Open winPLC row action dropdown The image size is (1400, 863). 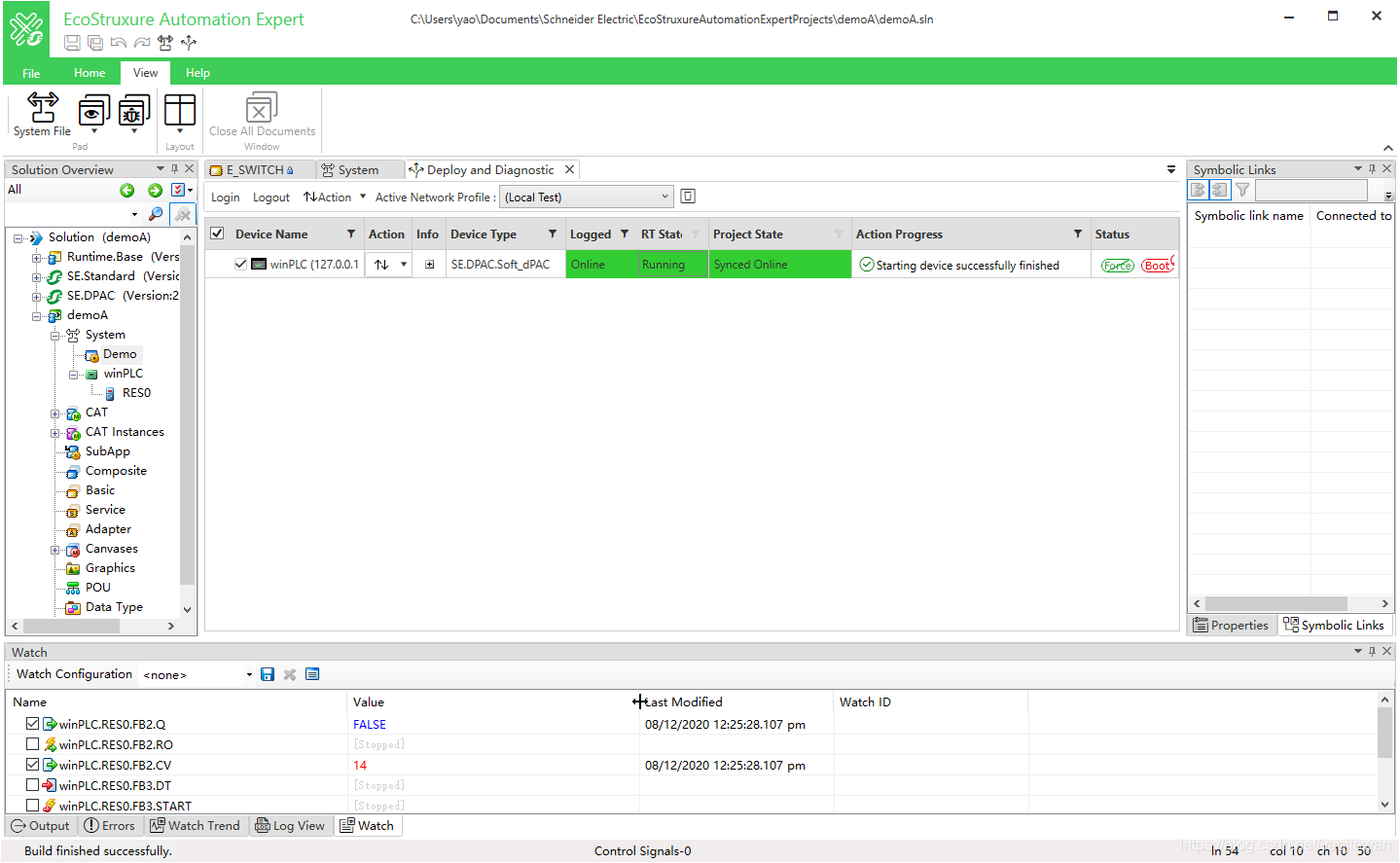pos(404,265)
